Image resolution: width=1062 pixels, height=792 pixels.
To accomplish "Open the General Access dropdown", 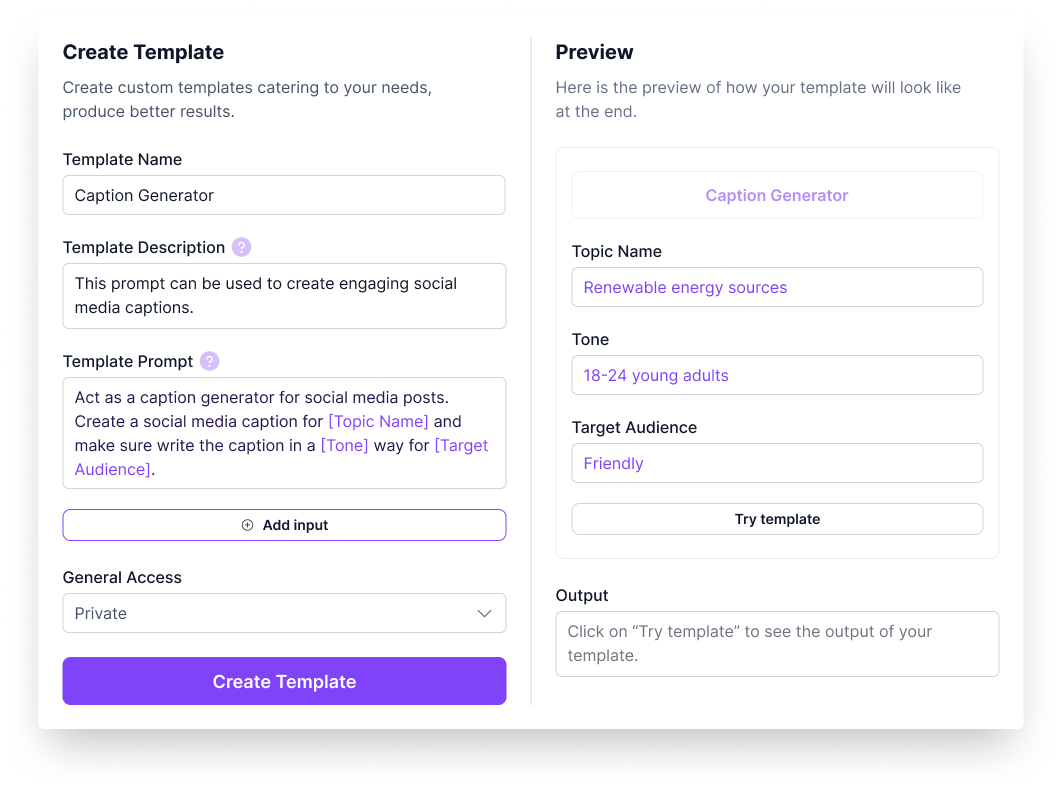I will tap(284, 613).
